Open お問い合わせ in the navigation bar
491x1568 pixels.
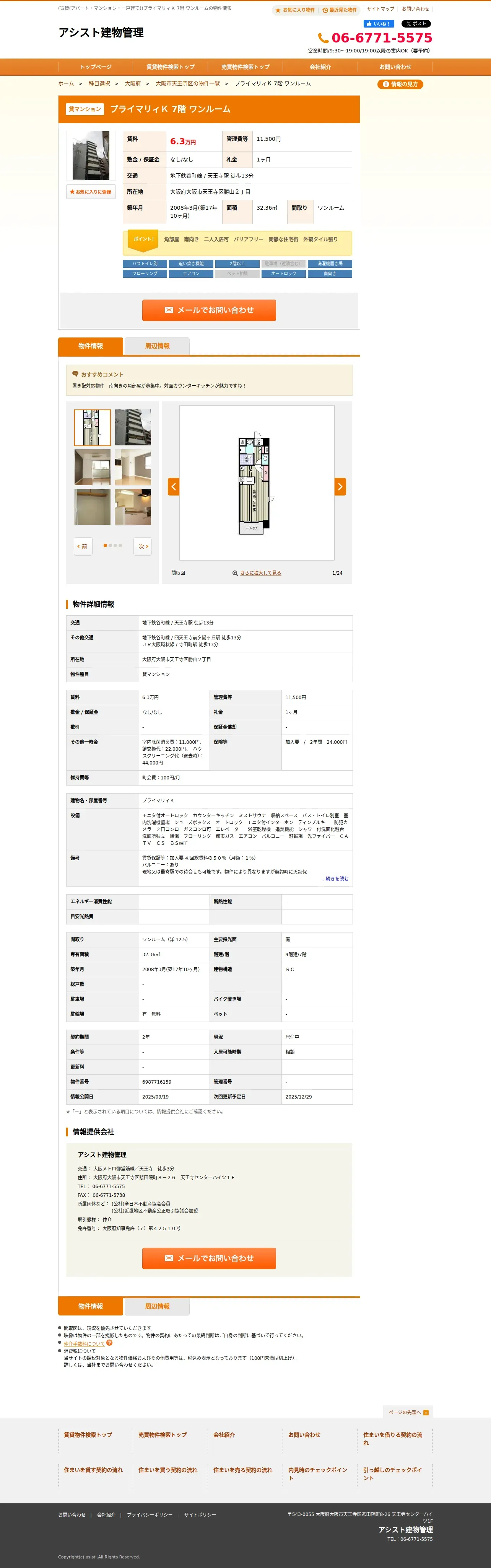point(395,67)
